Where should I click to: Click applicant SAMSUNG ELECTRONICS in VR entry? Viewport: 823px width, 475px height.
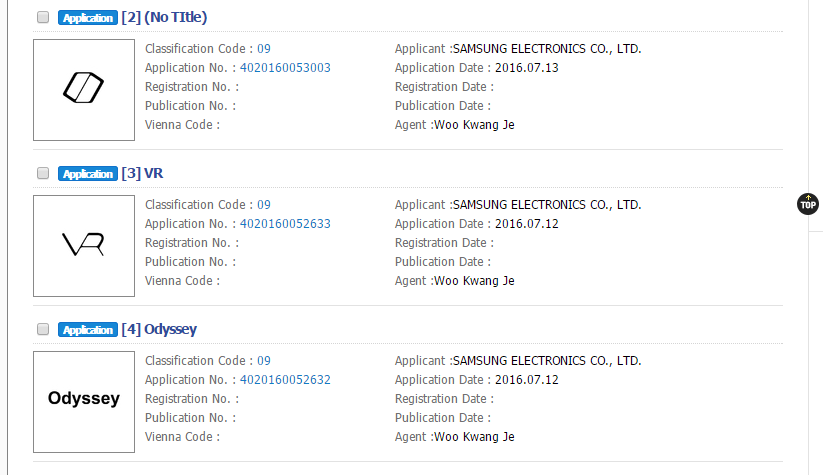tap(547, 205)
